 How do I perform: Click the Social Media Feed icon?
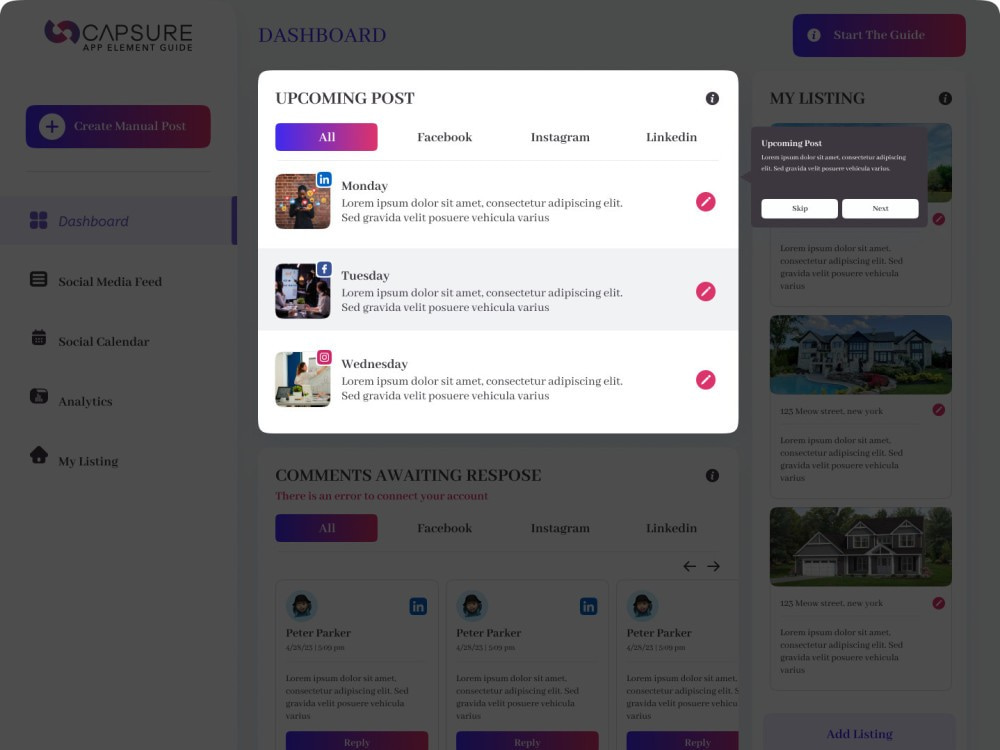(38, 279)
